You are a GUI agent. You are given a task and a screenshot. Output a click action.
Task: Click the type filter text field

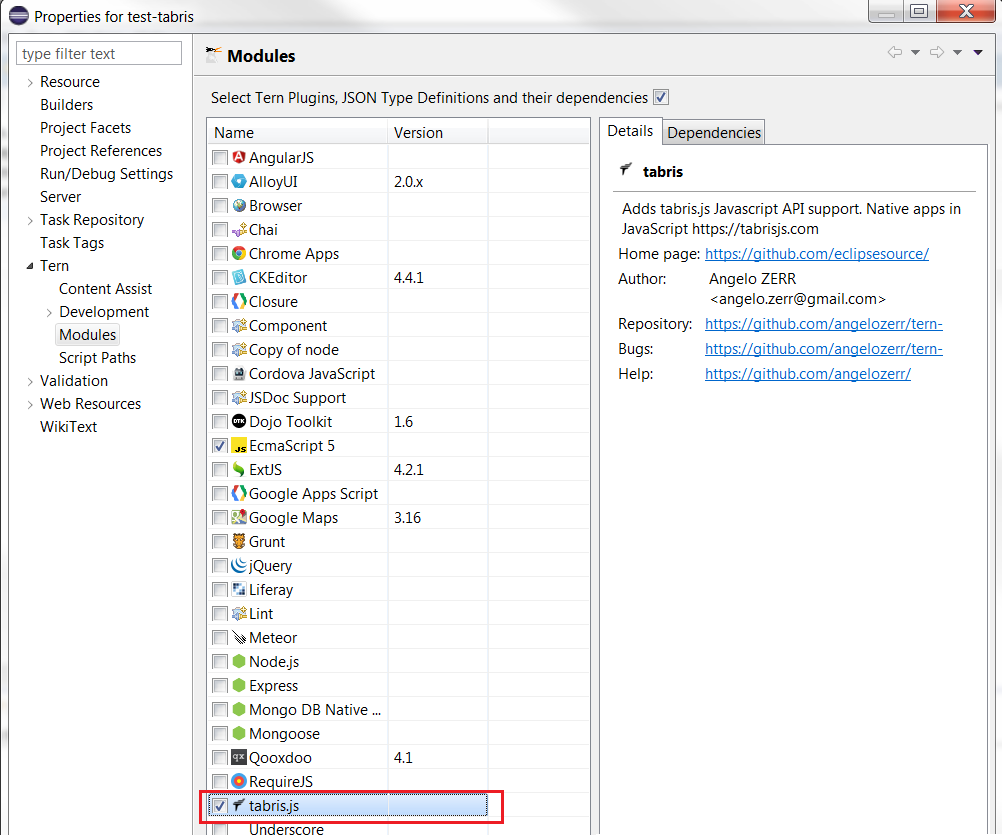[98, 52]
